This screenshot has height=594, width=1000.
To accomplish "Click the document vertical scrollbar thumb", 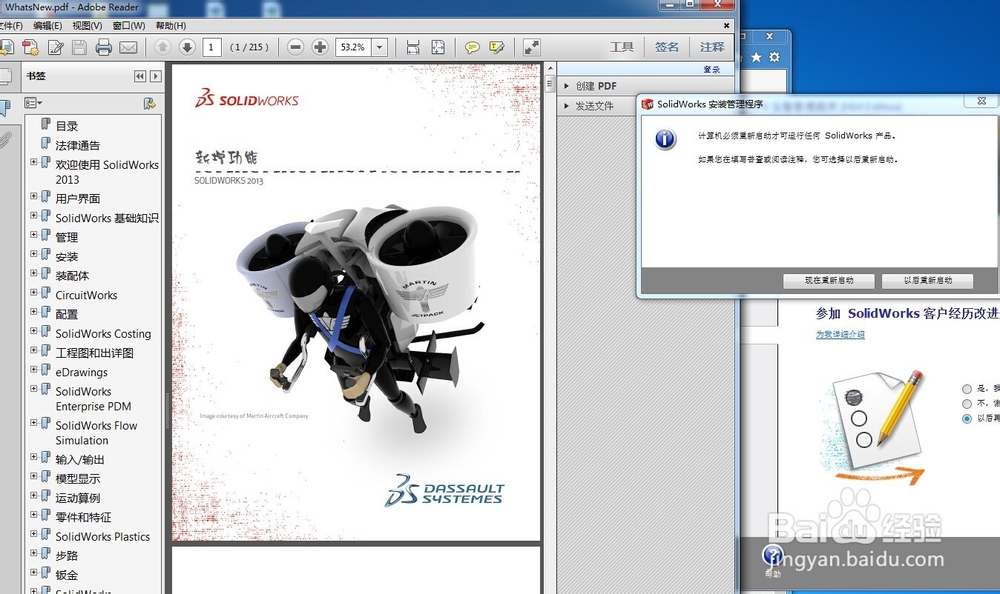I will [550, 83].
